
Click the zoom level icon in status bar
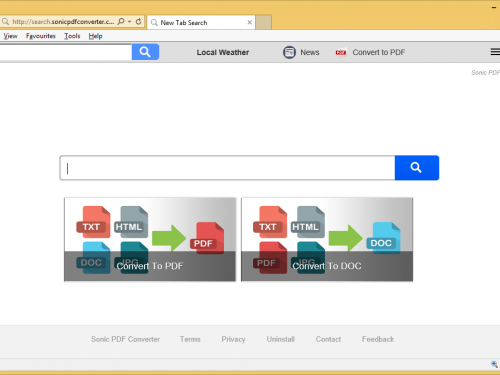(494, 364)
